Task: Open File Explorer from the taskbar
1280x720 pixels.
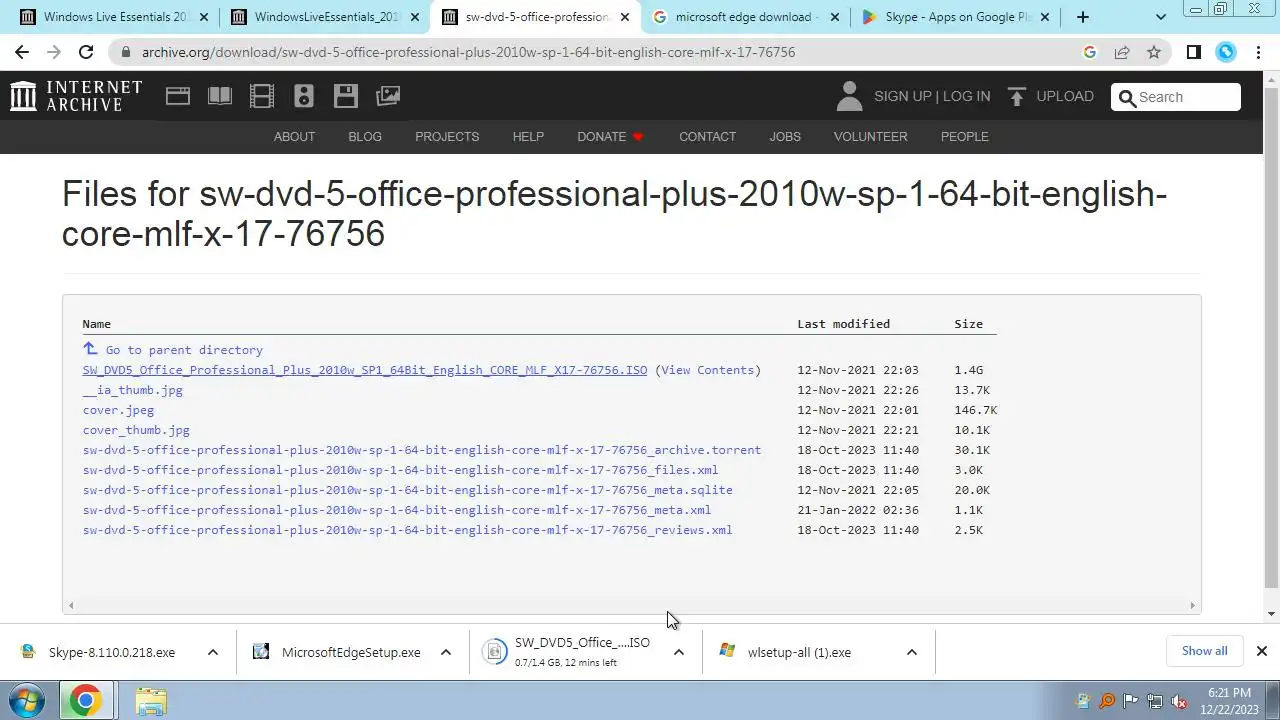Action: coord(151,701)
